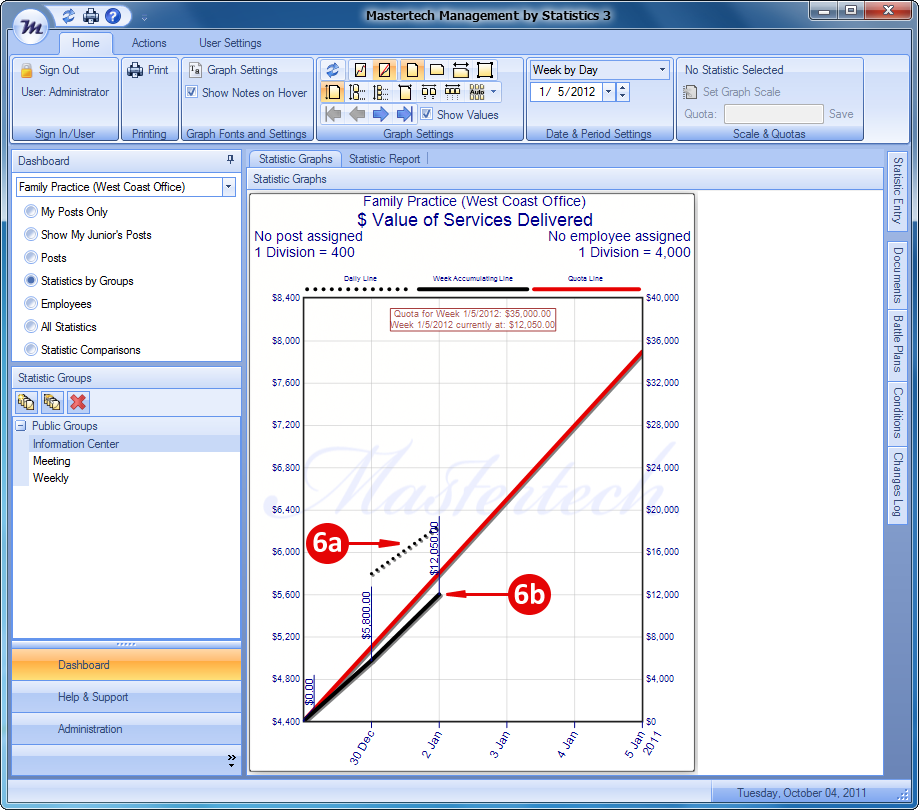The image size is (919, 810).
Task: Select portrait page layout icon
Action: pos(412,70)
